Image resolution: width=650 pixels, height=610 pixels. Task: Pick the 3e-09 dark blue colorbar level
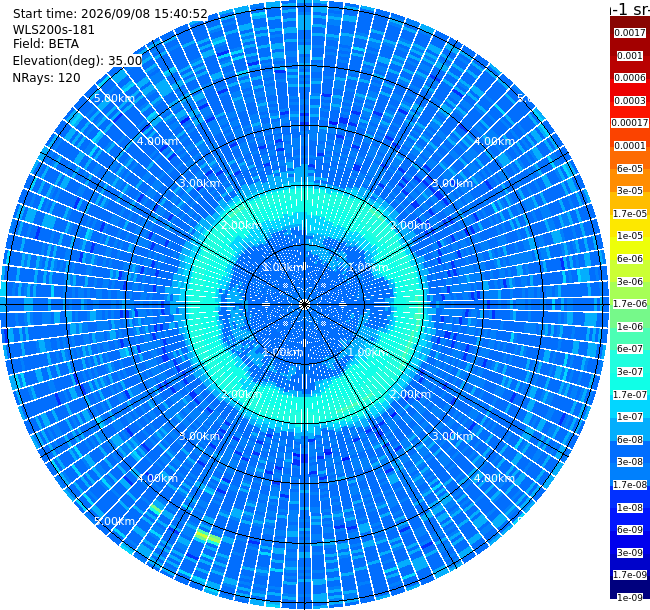[x=630, y=553]
